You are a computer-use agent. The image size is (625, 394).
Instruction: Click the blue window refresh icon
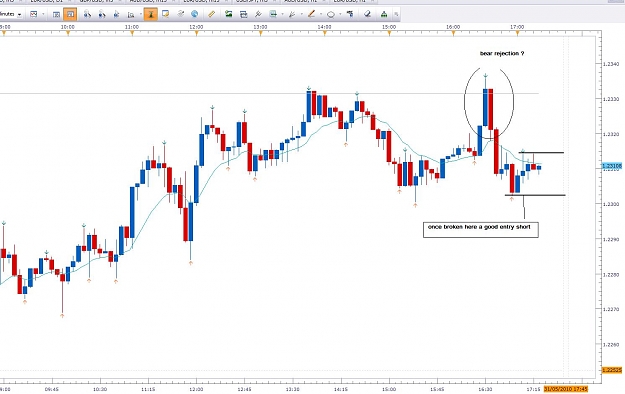pos(243,14)
